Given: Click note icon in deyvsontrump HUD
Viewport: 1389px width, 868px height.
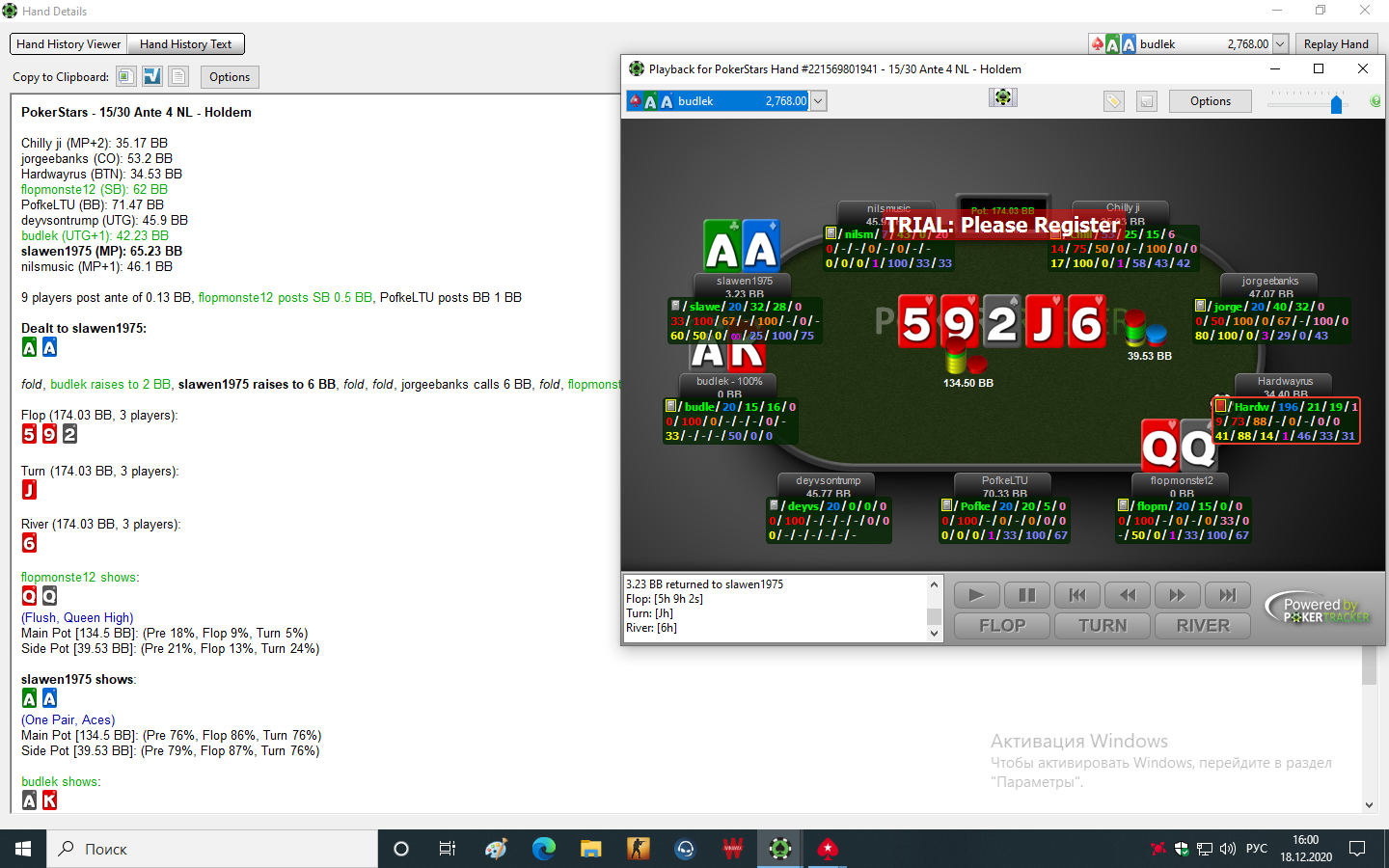Looking at the screenshot, I should click(774, 505).
